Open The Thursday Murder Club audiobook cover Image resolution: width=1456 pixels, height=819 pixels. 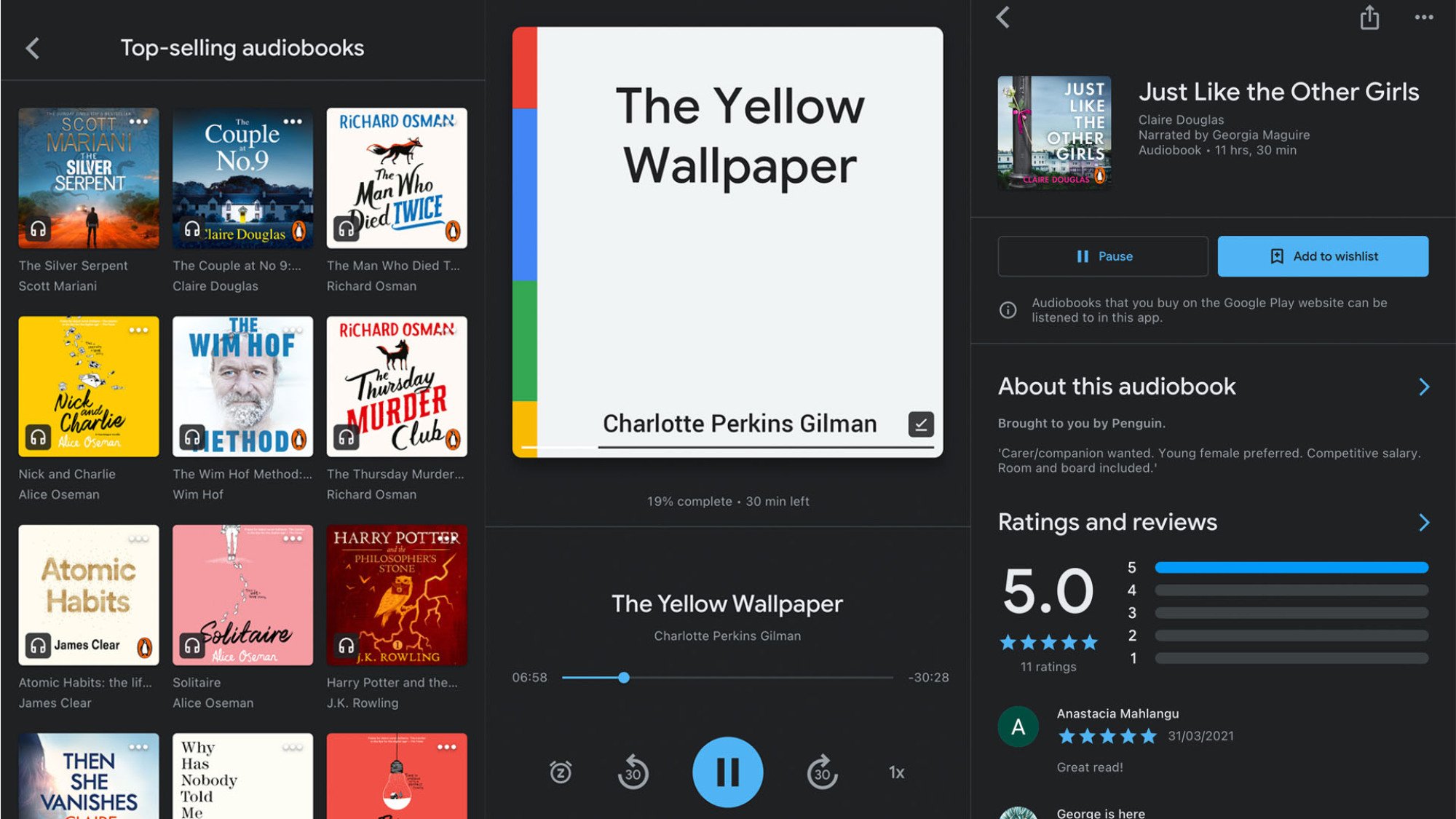tap(397, 387)
